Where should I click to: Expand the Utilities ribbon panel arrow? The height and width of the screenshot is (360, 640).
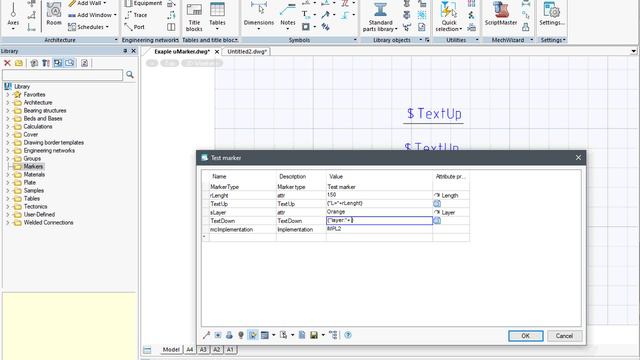point(477,40)
